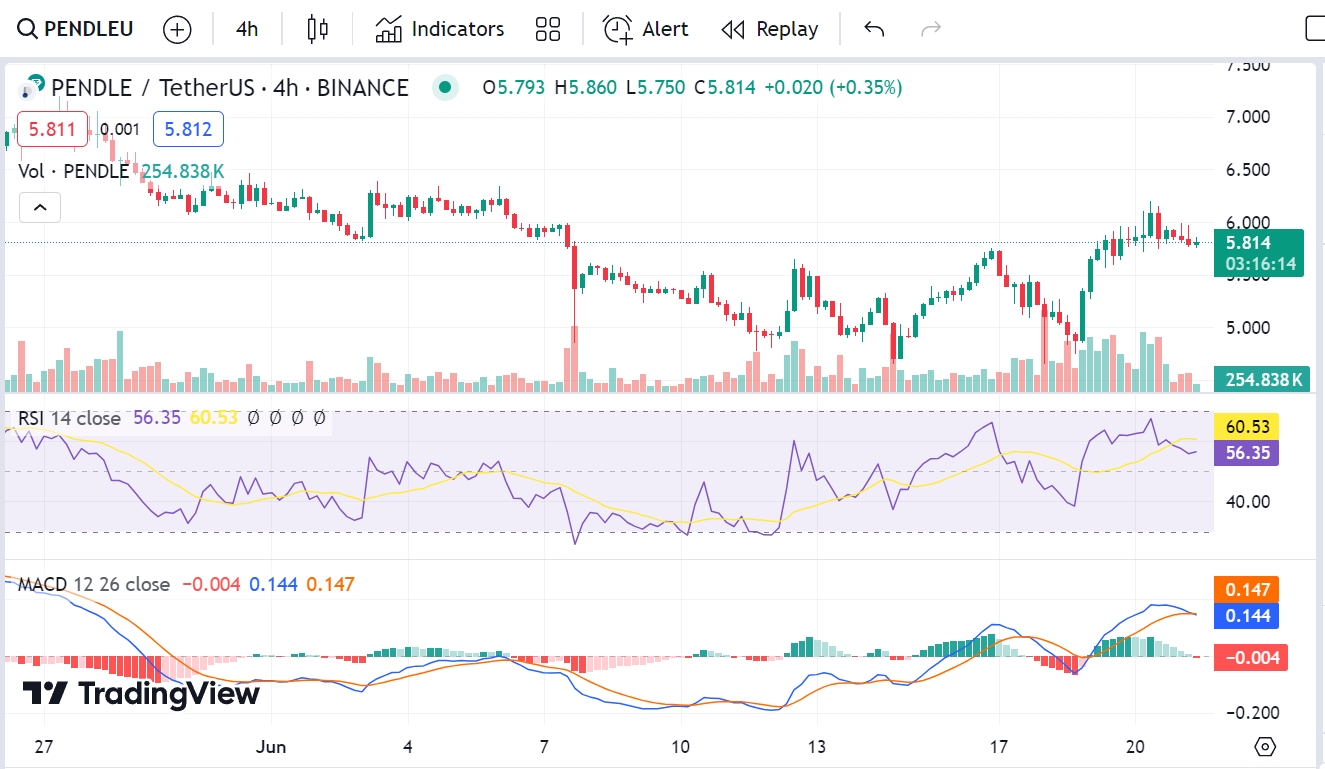Select the MACD 12 26 close legend
This screenshot has width=1325, height=769.
(x=94, y=584)
